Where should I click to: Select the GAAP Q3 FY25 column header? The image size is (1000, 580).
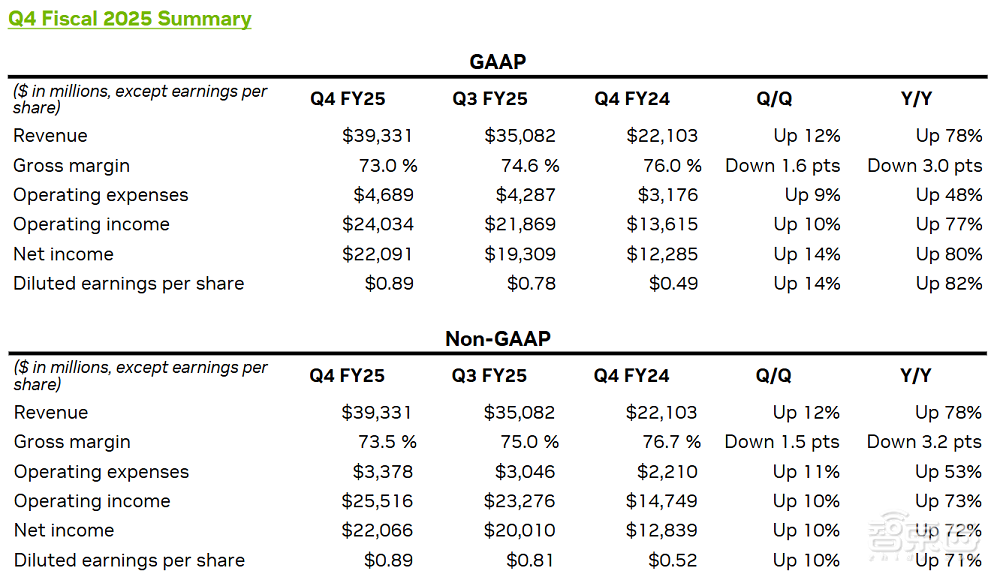490,99
